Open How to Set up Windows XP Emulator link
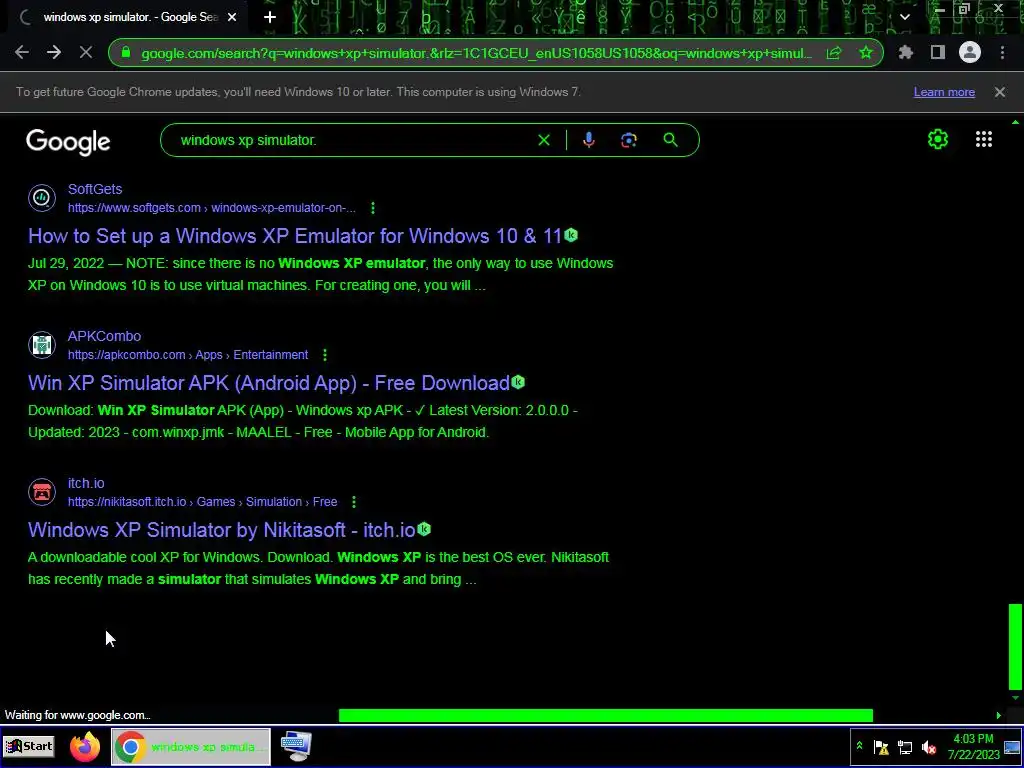Screen dimensions: 1024x768 295,236
